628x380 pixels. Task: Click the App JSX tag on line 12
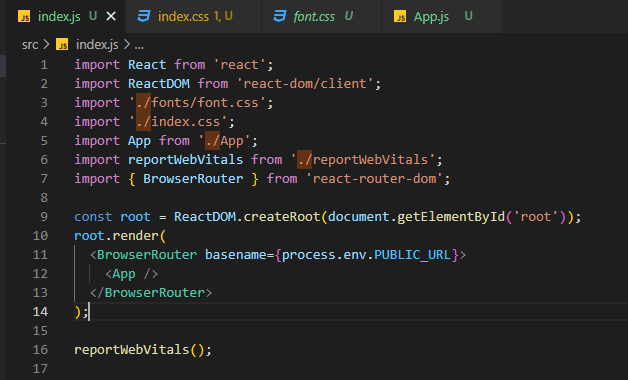coord(132,274)
